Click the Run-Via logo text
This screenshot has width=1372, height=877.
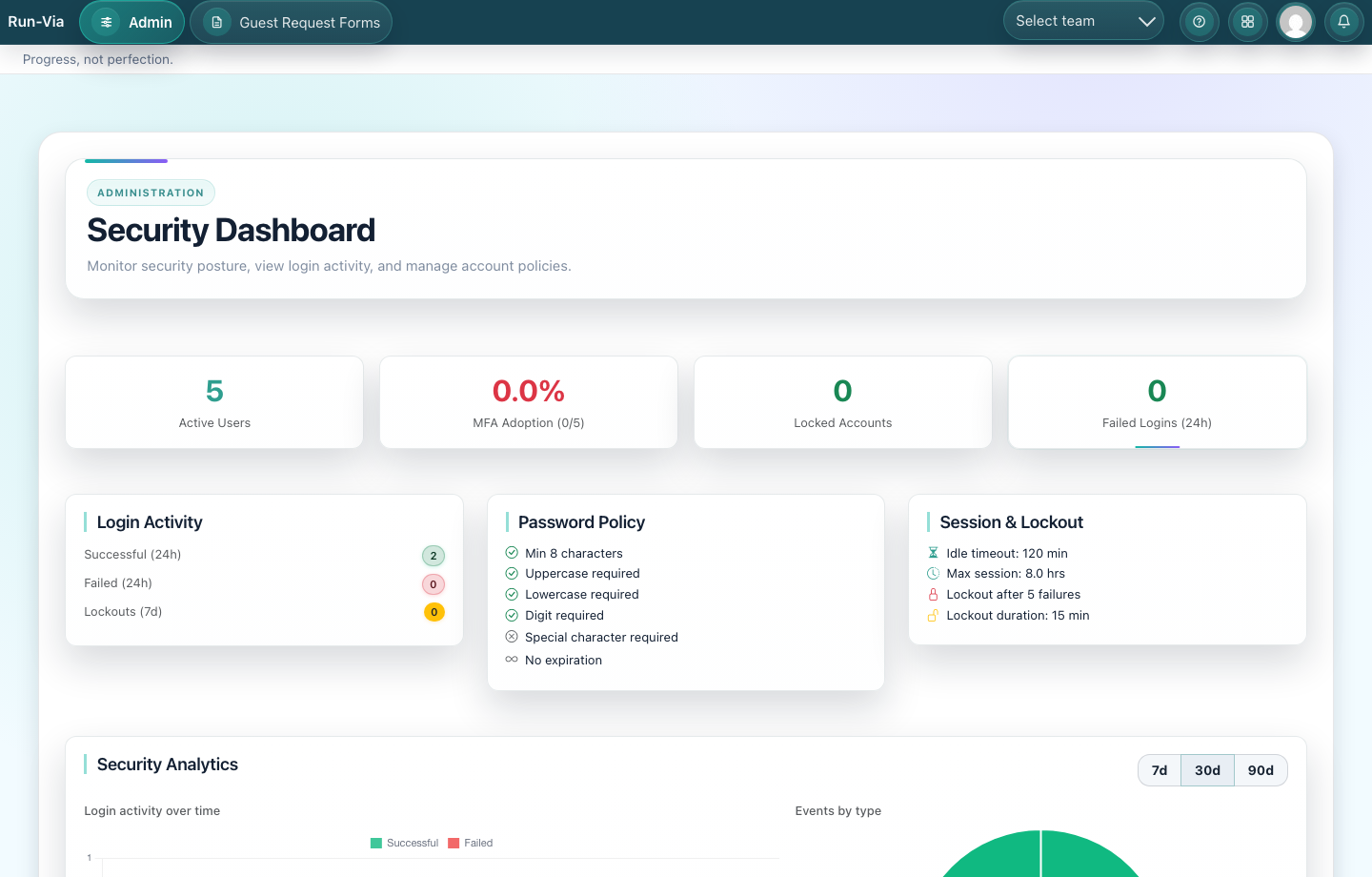[x=36, y=22]
